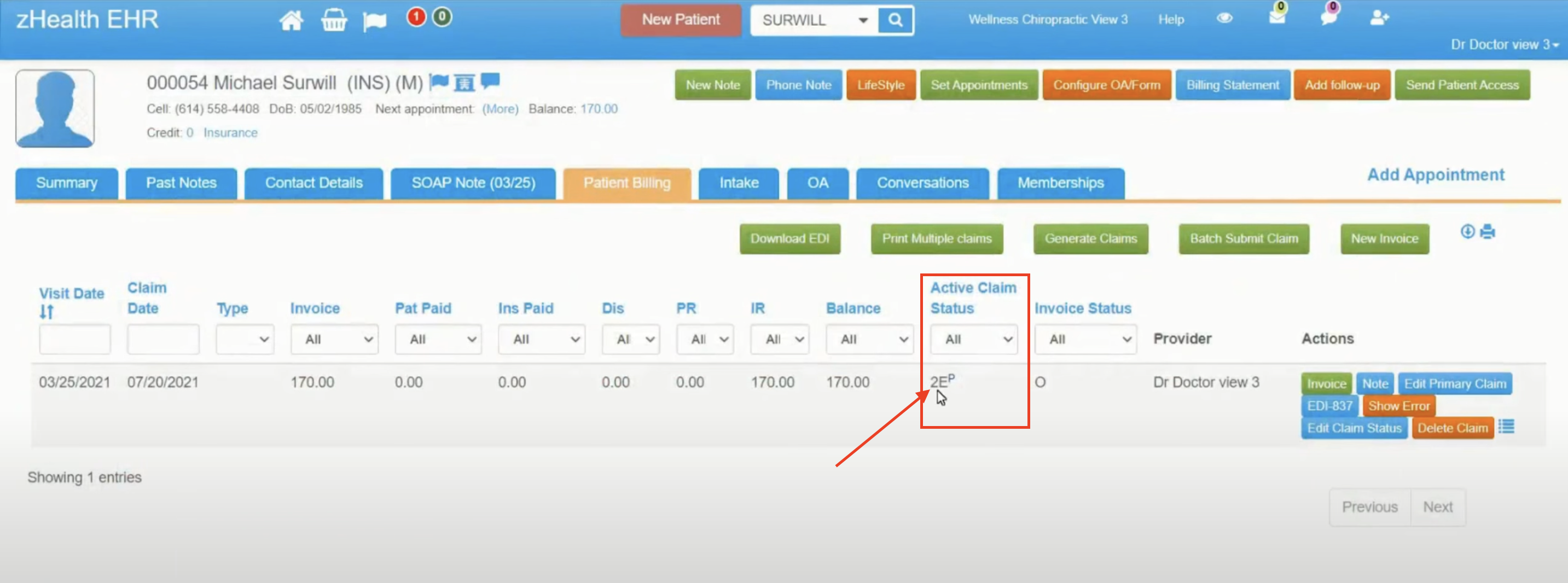Open the shopping basket icon
This screenshot has height=583, width=1568.
point(334,20)
